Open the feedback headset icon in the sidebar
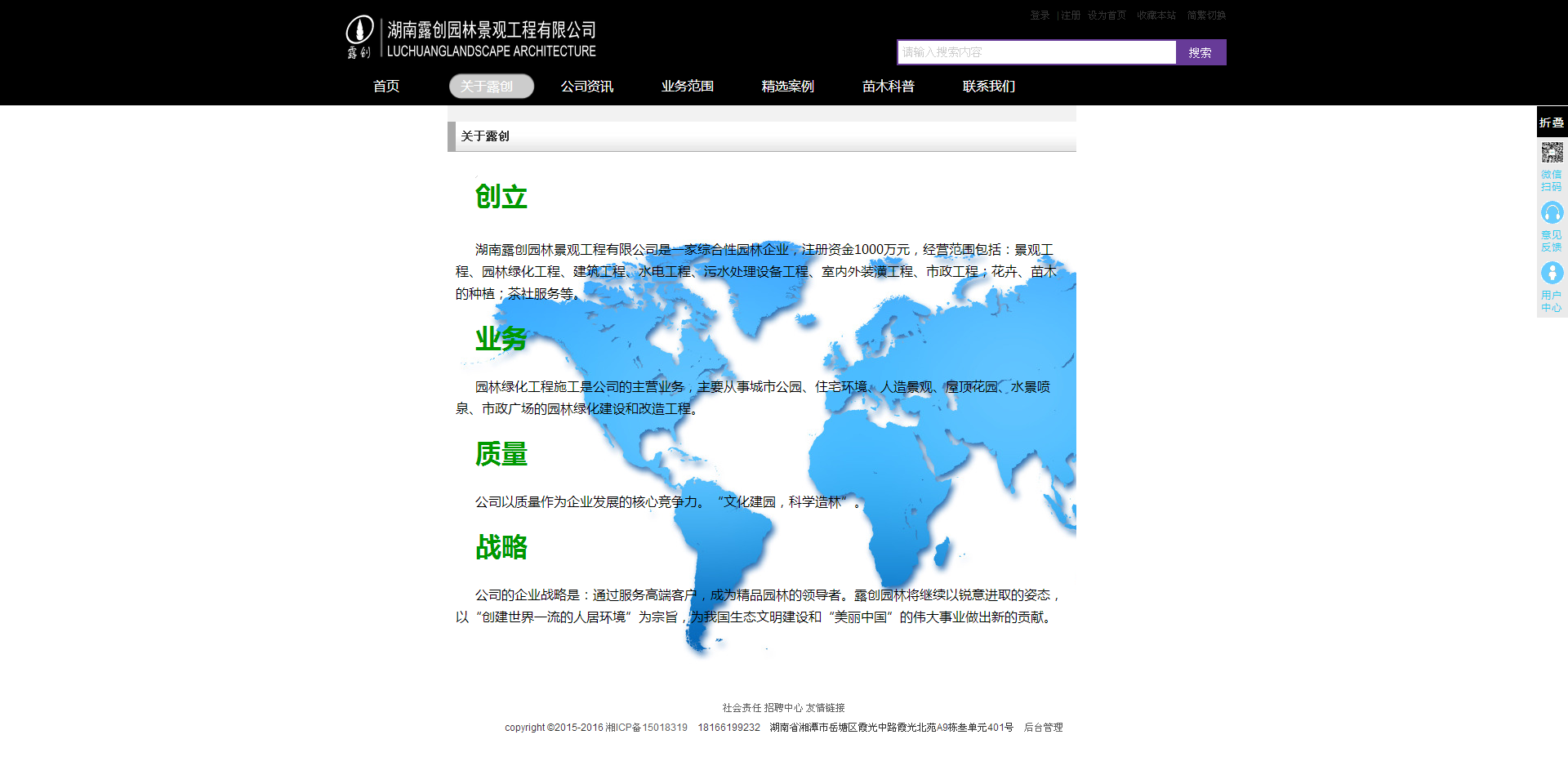 [x=1552, y=212]
